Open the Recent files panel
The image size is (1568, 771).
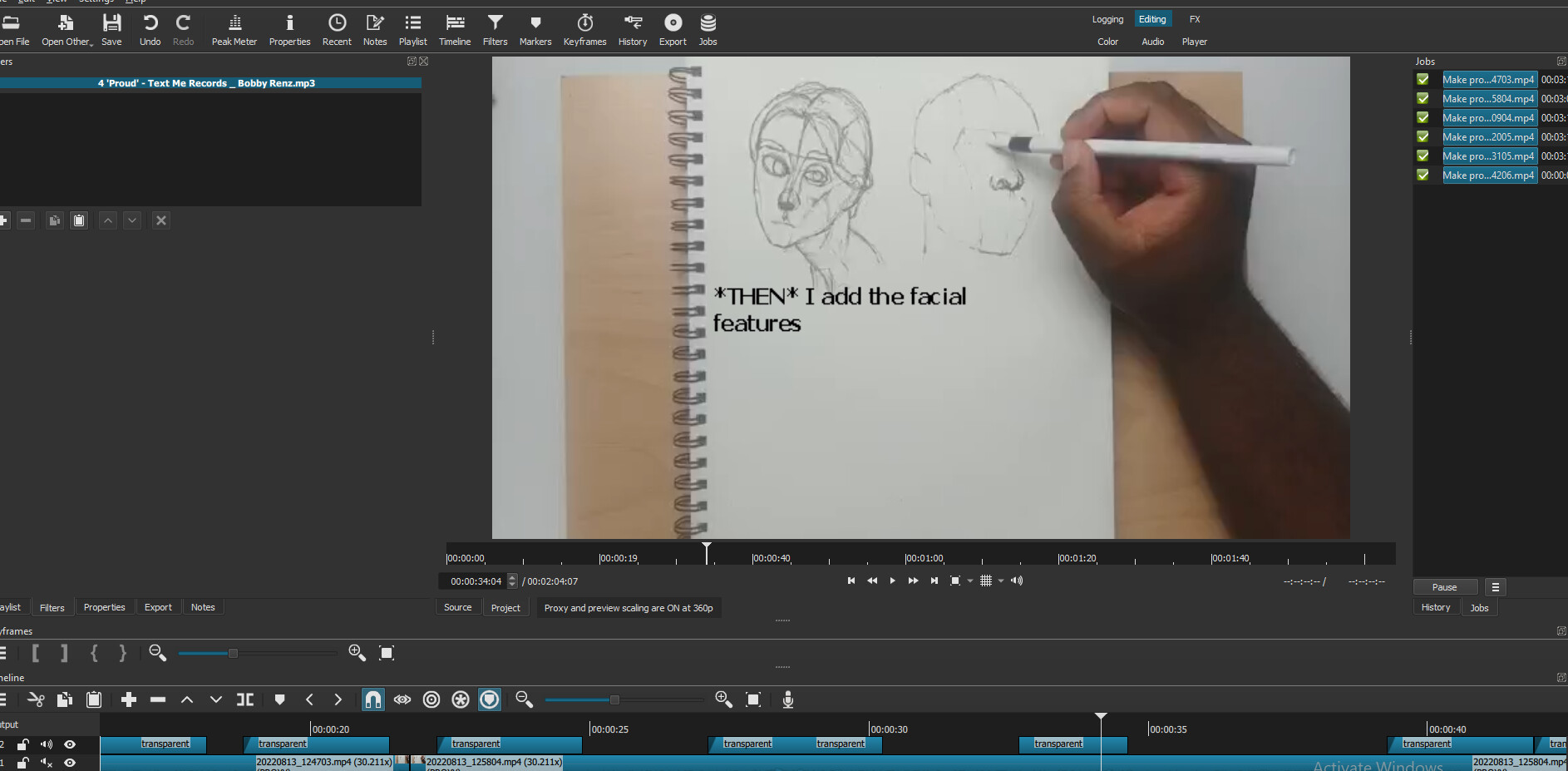pyautogui.click(x=337, y=30)
